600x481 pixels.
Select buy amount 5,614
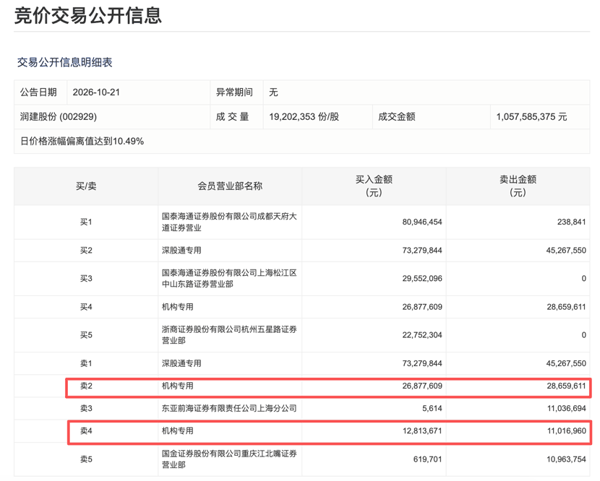click(x=432, y=408)
